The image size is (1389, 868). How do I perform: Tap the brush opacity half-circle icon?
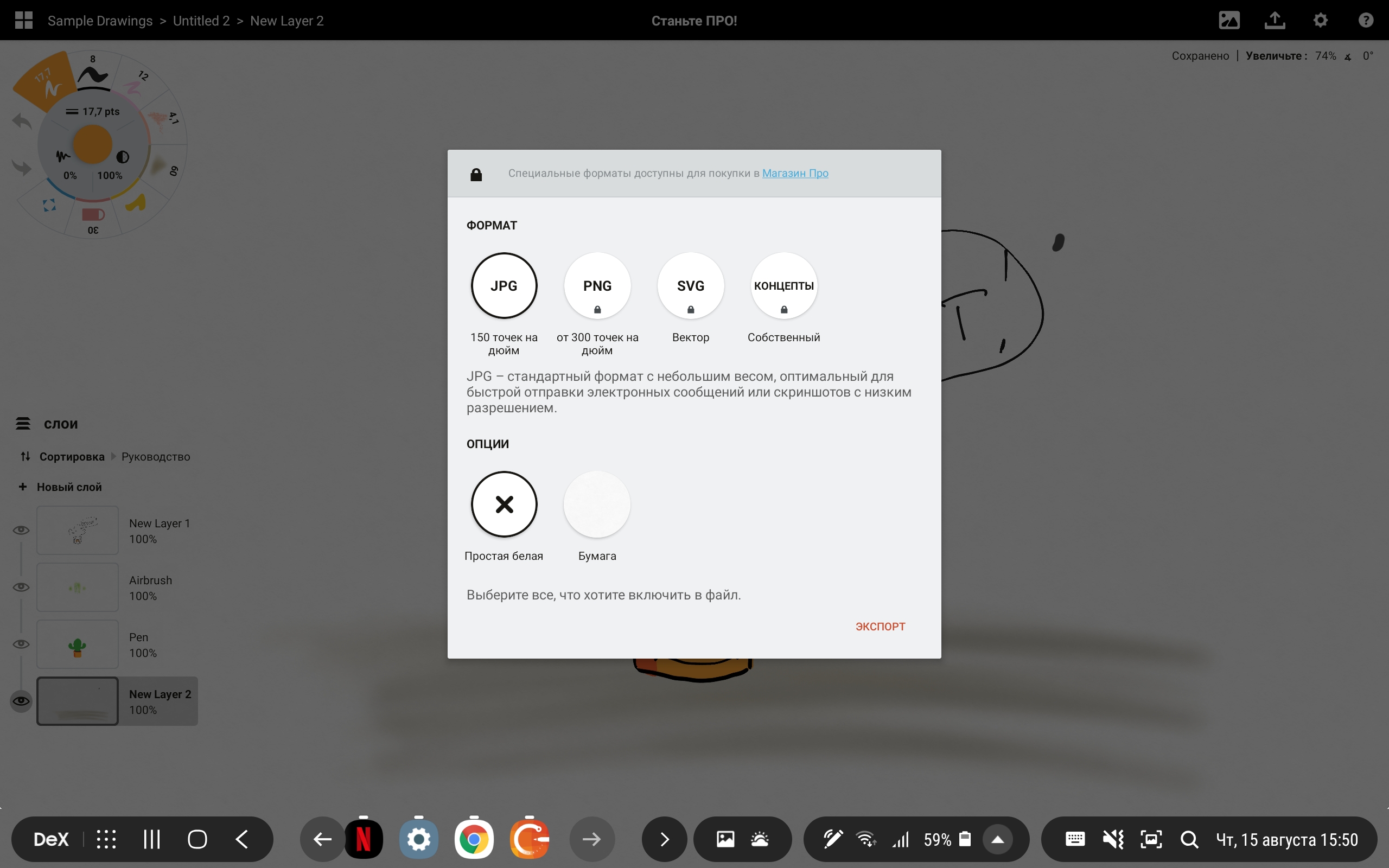coord(122,157)
